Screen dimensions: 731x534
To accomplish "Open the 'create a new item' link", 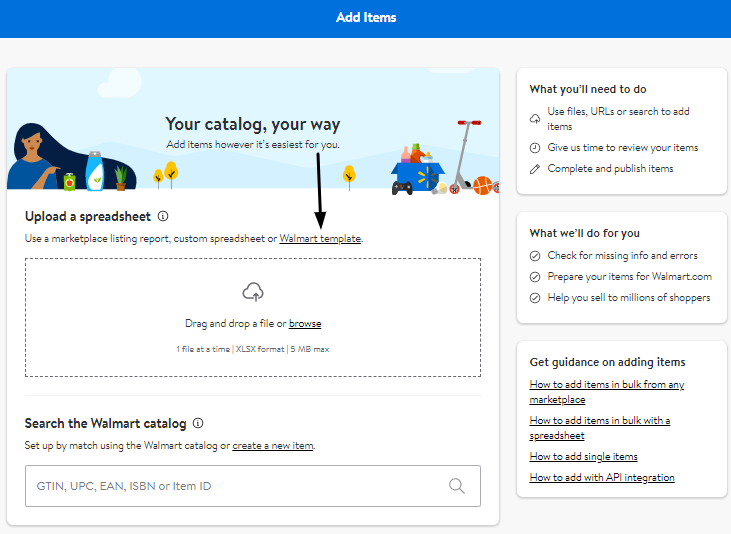I will coord(273,445).
